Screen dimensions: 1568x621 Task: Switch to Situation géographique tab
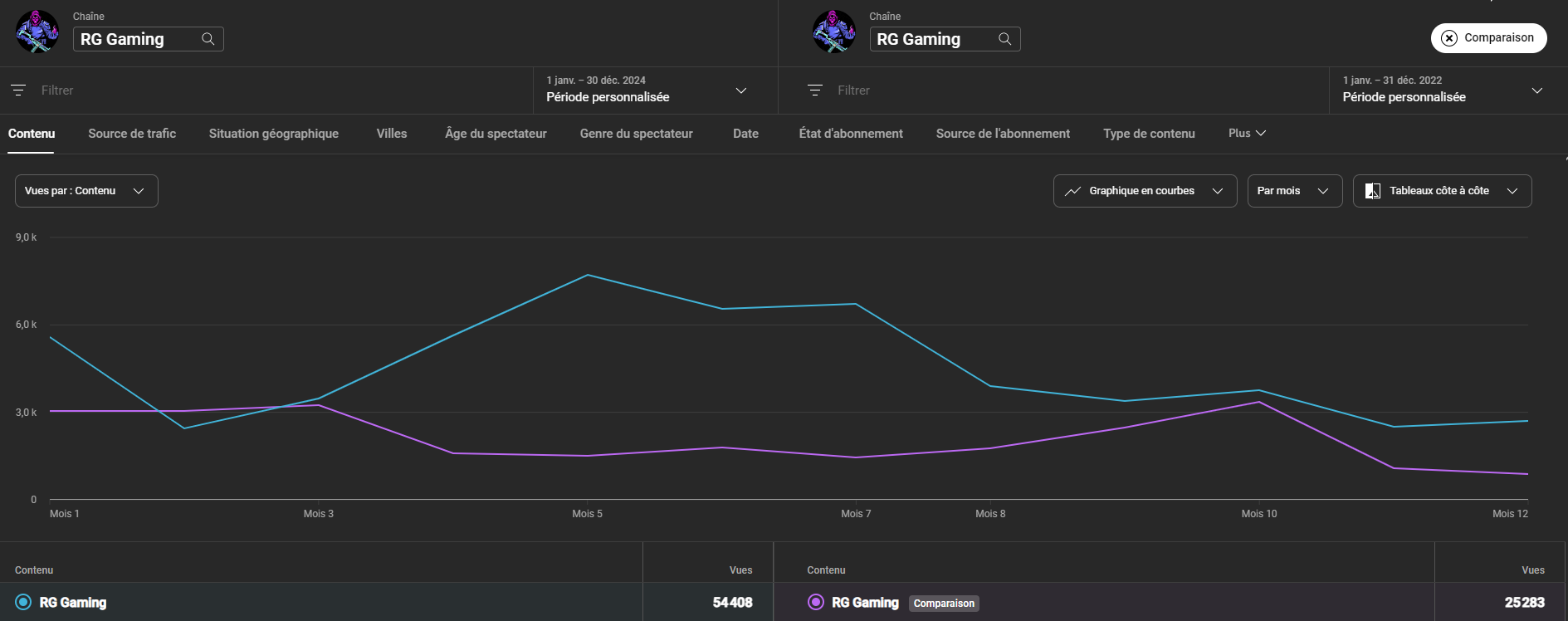tap(274, 134)
